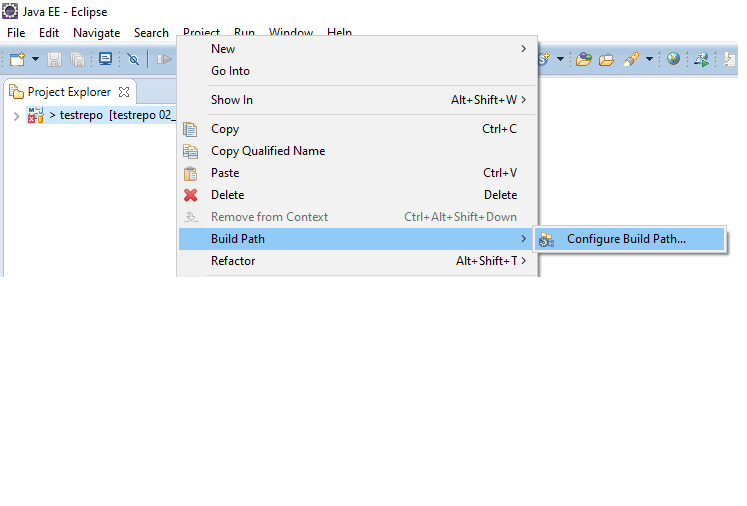Click the Copy Qualified Name icon
This screenshot has width=747, height=506.
click(x=190, y=151)
